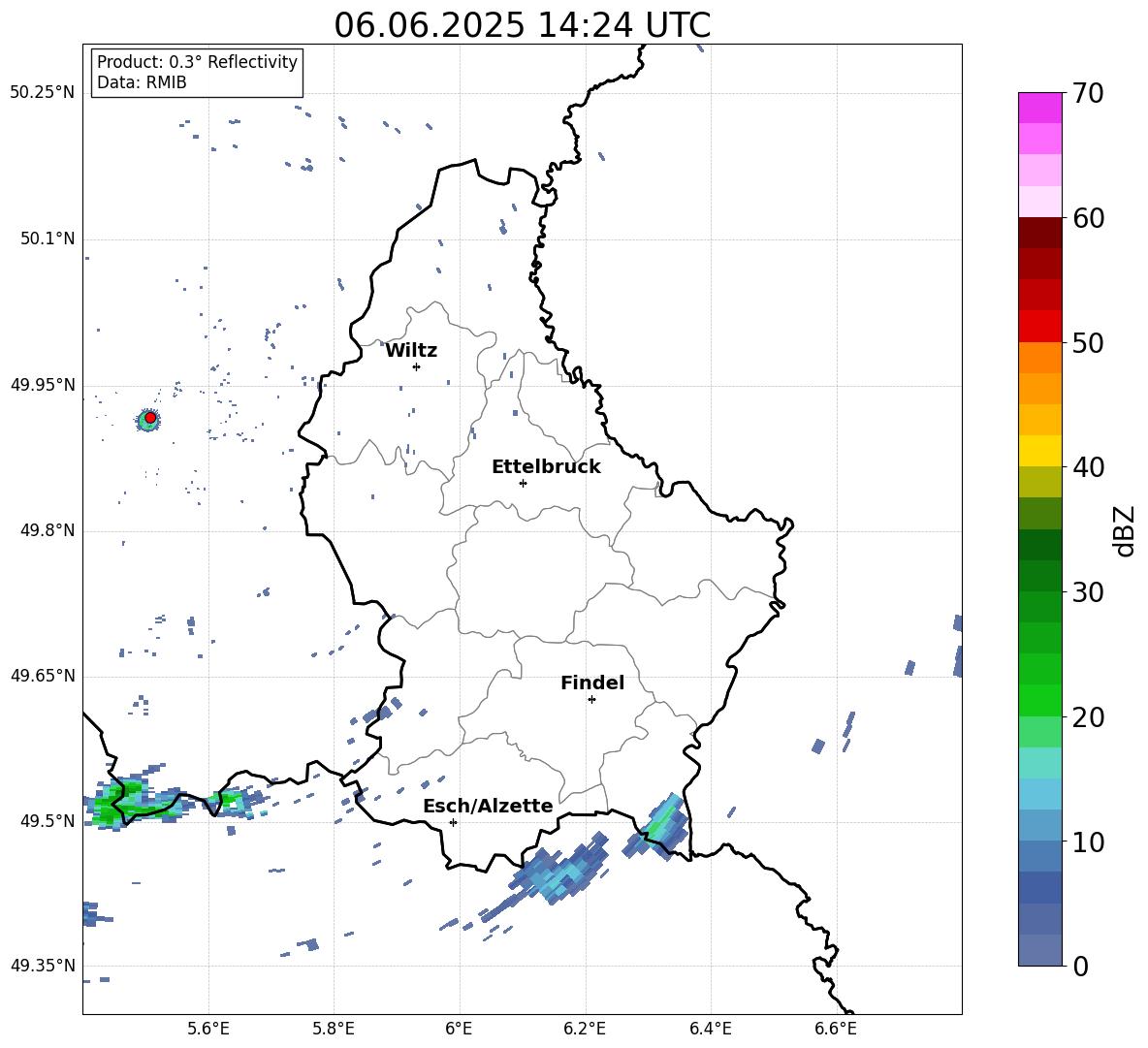Pick the magenta swatch at top of colorbar

pyautogui.click(x=1039, y=109)
